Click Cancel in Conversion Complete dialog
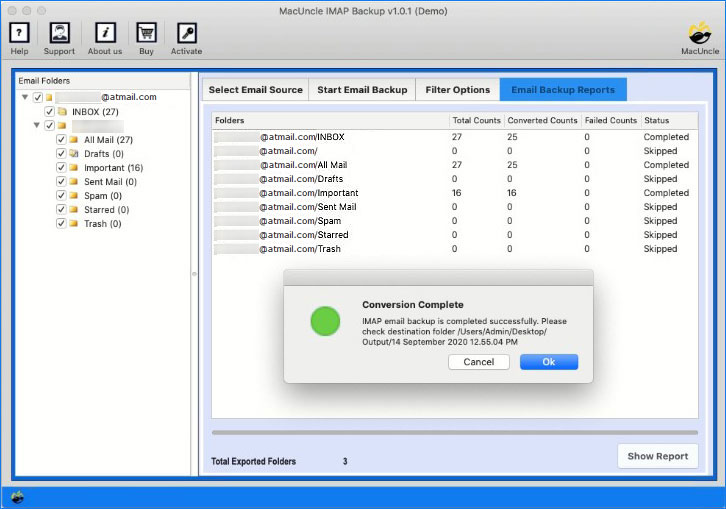 (x=479, y=362)
